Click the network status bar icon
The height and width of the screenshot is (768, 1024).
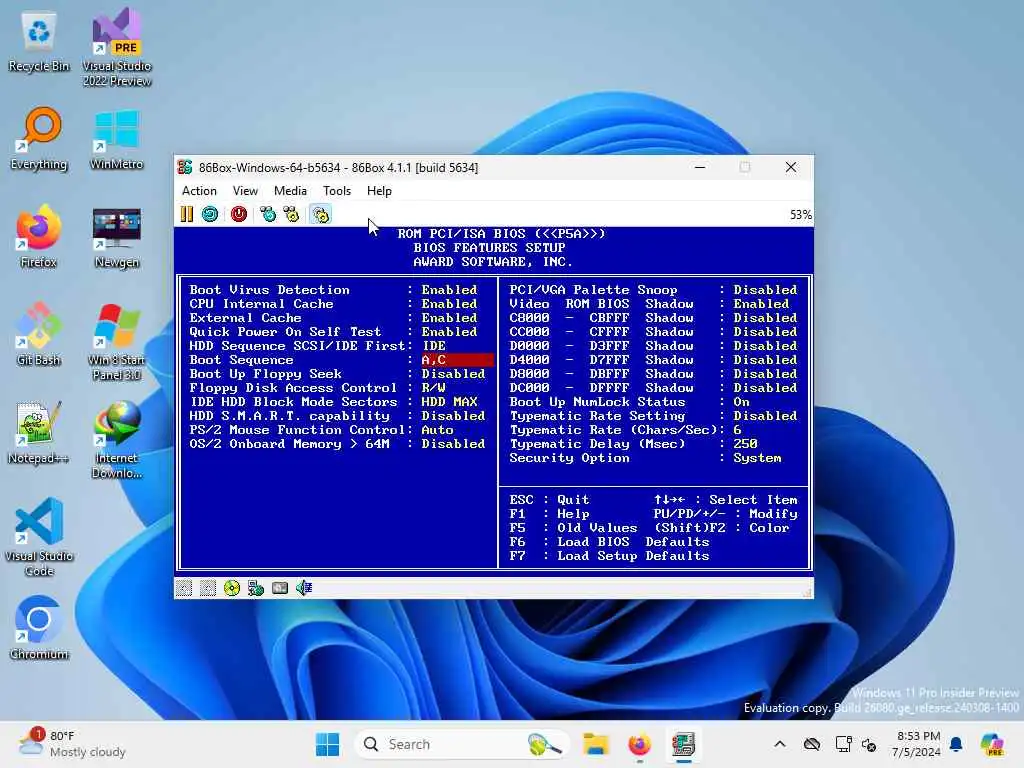click(255, 588)
